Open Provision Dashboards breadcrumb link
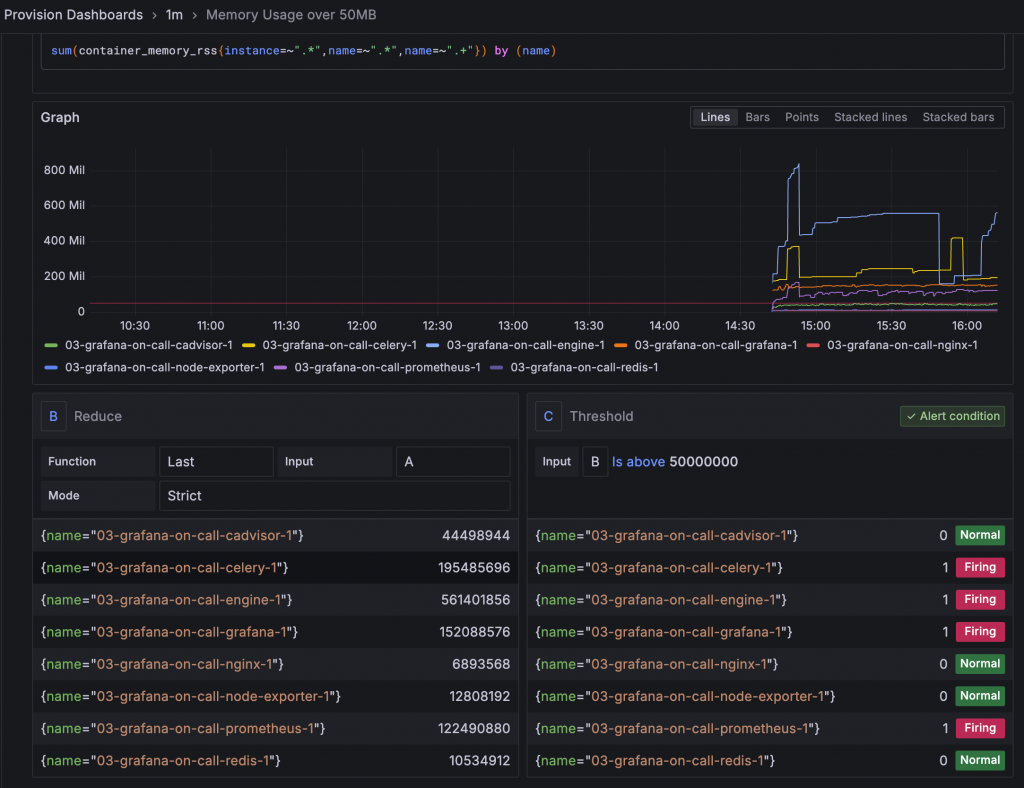 tap(73, 14)
